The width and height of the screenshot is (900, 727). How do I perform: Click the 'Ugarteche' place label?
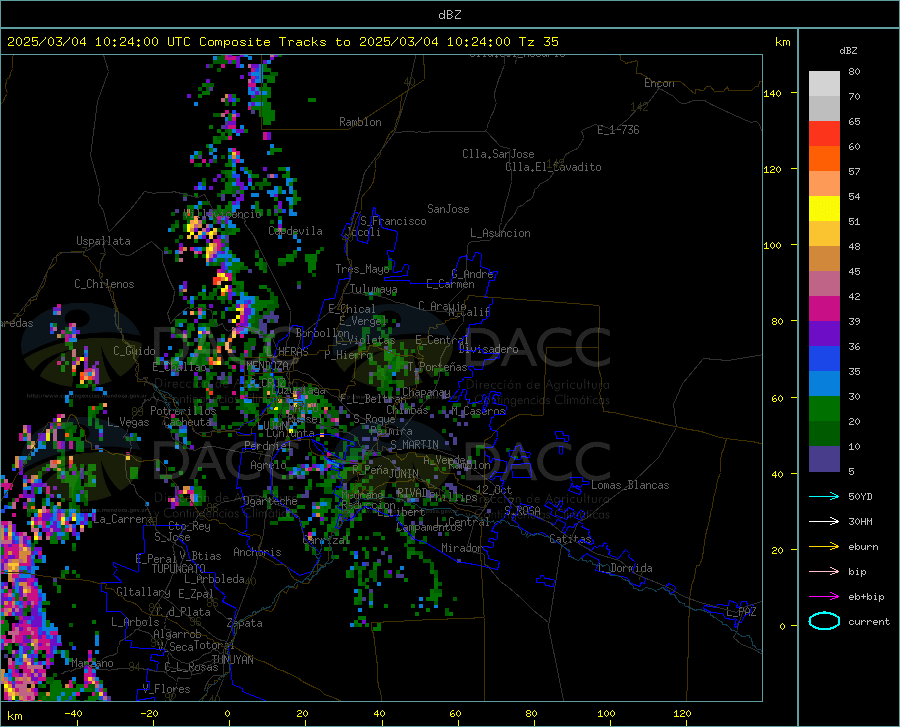point(270,500)
